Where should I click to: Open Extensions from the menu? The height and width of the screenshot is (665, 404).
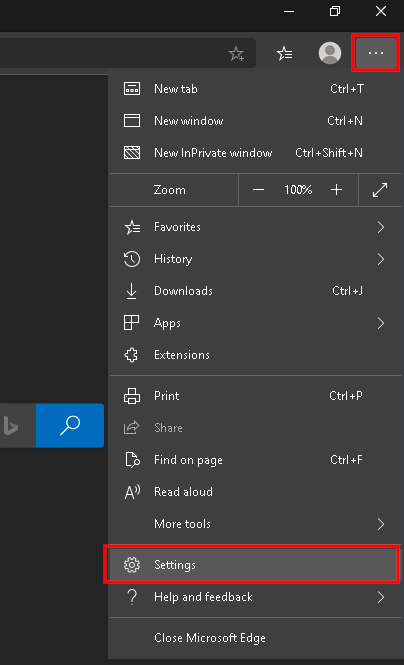click(x=256, y=355)
